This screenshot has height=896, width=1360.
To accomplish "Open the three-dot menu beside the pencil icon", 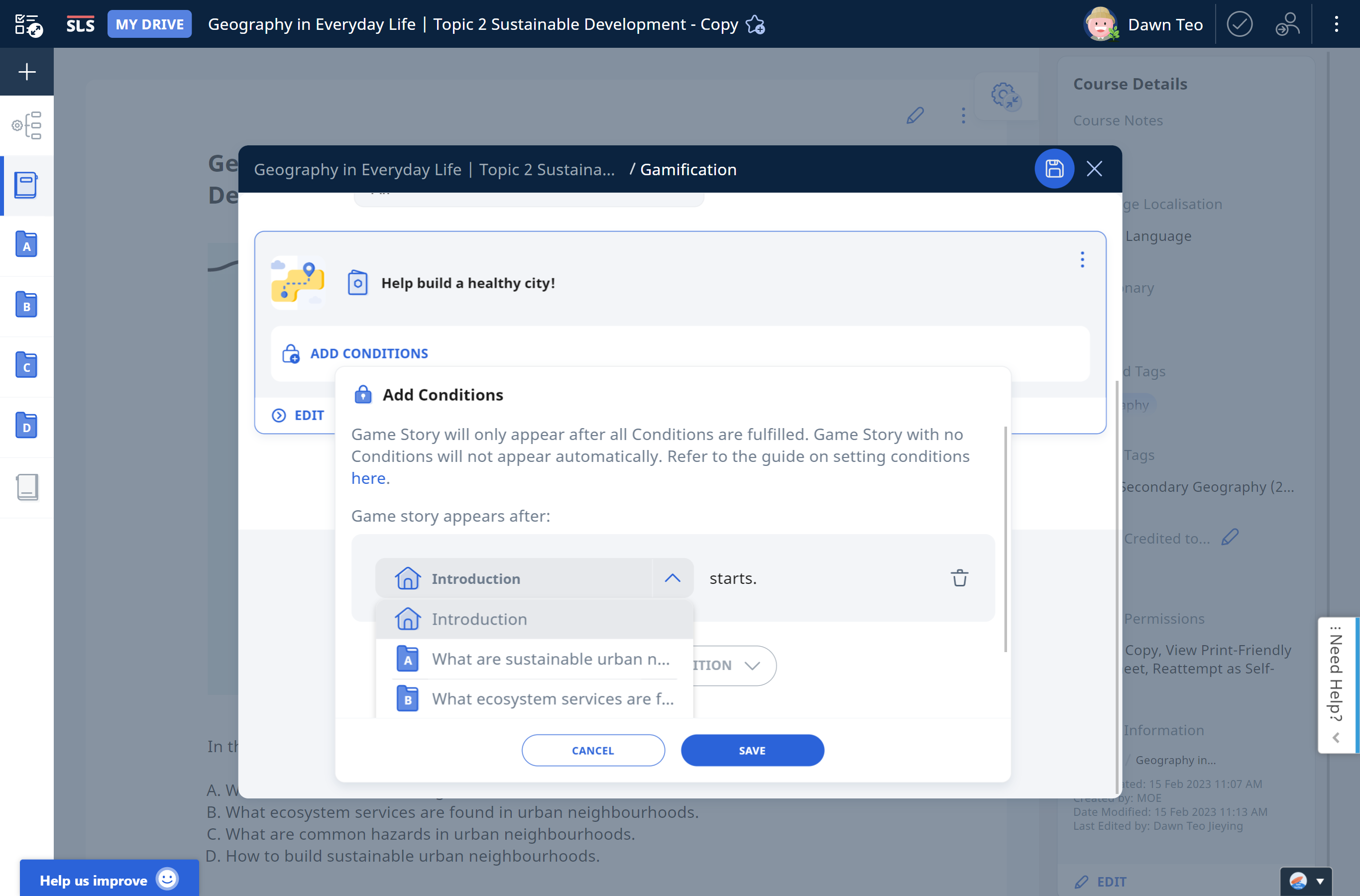I will click(x=963, y=115).
